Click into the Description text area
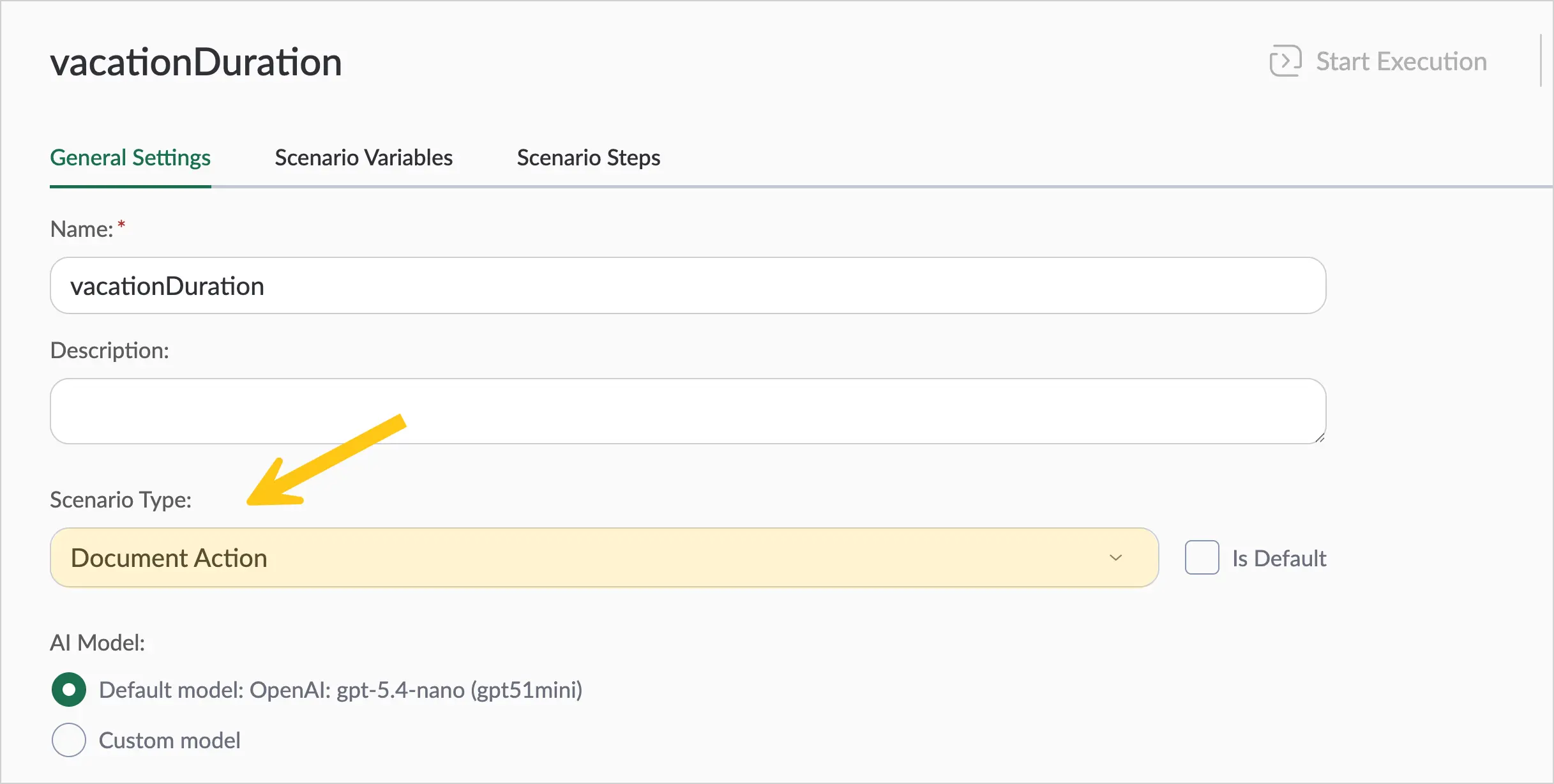Image resolution: width=1554 pixels, height=784 pixels. click(x=688, y=411)
